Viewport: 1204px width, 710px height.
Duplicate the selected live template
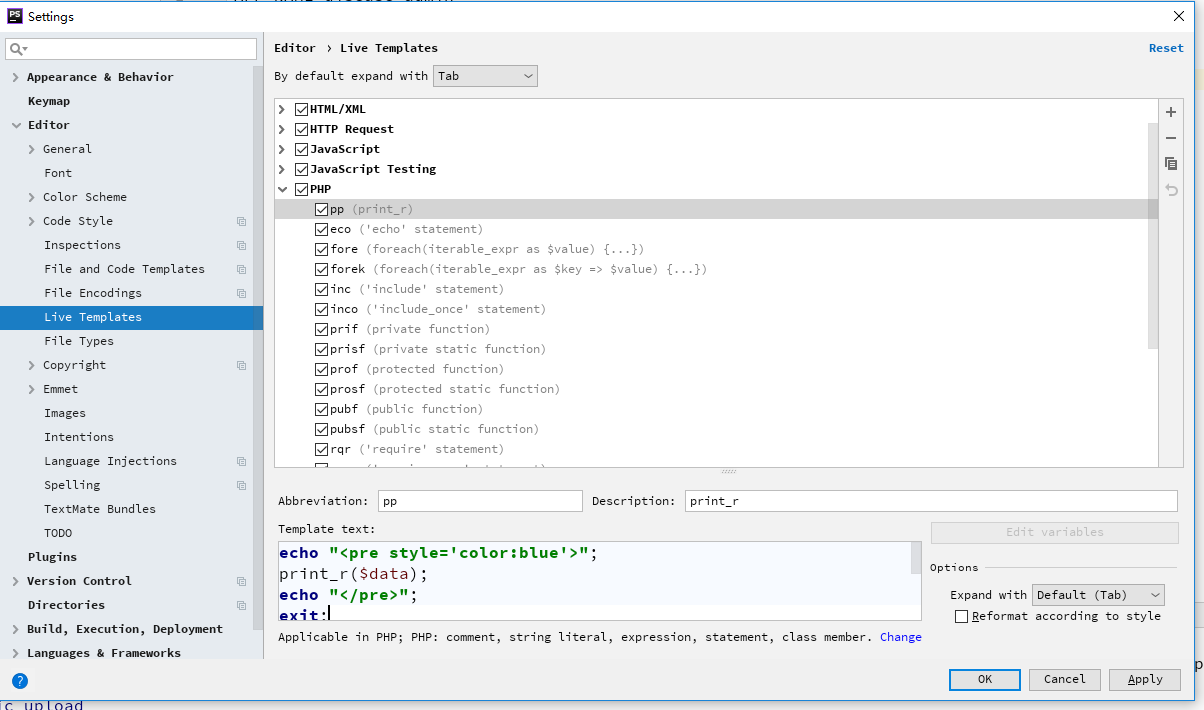1171,164
